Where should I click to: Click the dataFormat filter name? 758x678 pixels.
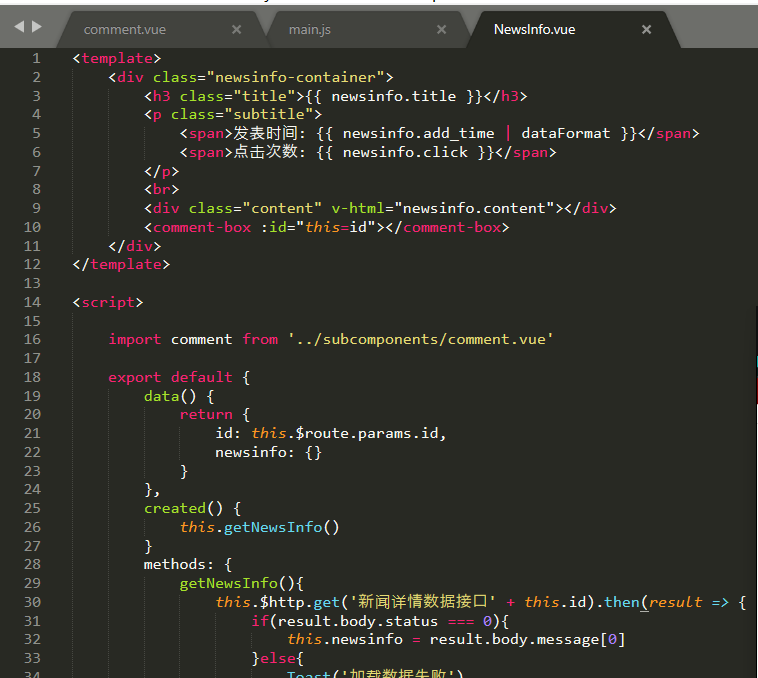566,133
